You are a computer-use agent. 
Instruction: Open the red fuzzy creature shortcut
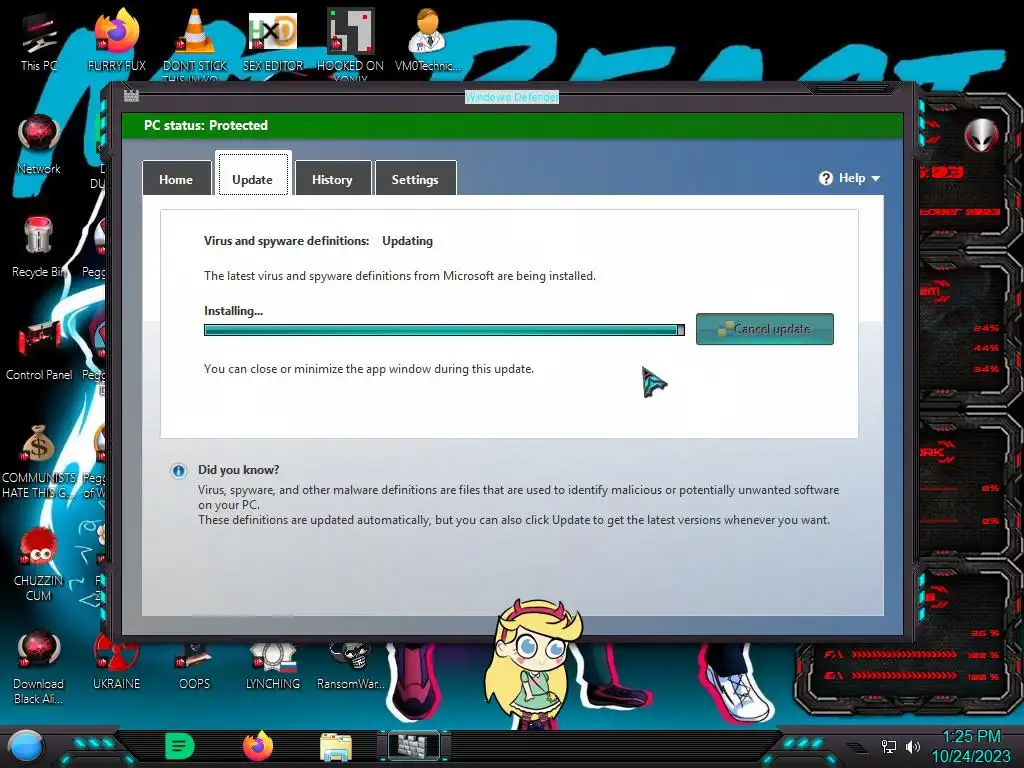coord(39,564)
